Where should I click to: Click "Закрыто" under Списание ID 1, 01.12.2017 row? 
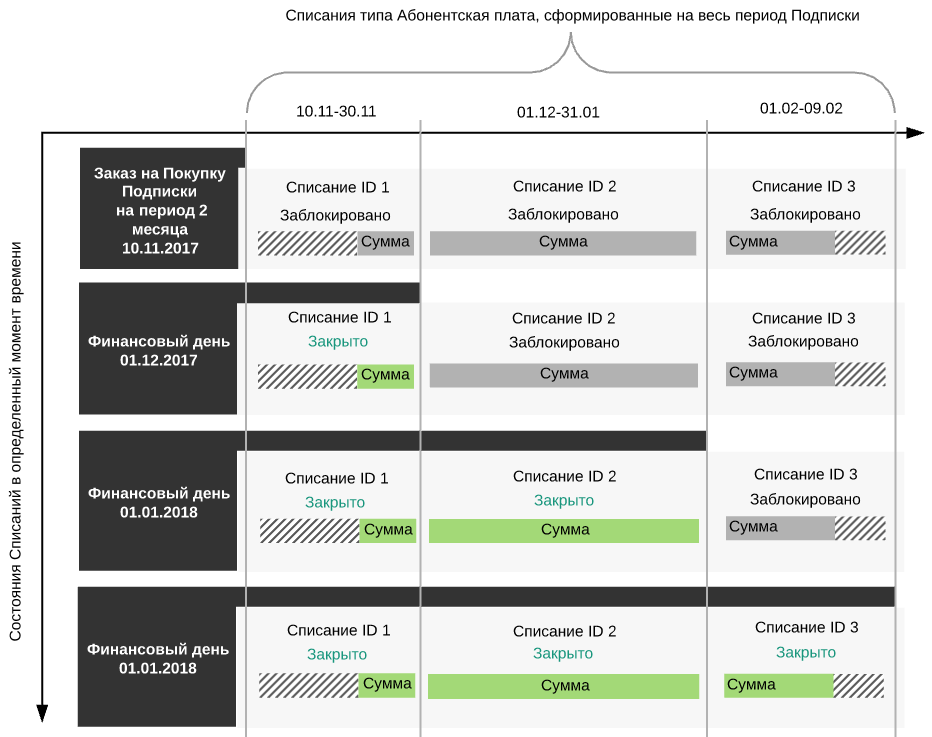pos(338,342)
